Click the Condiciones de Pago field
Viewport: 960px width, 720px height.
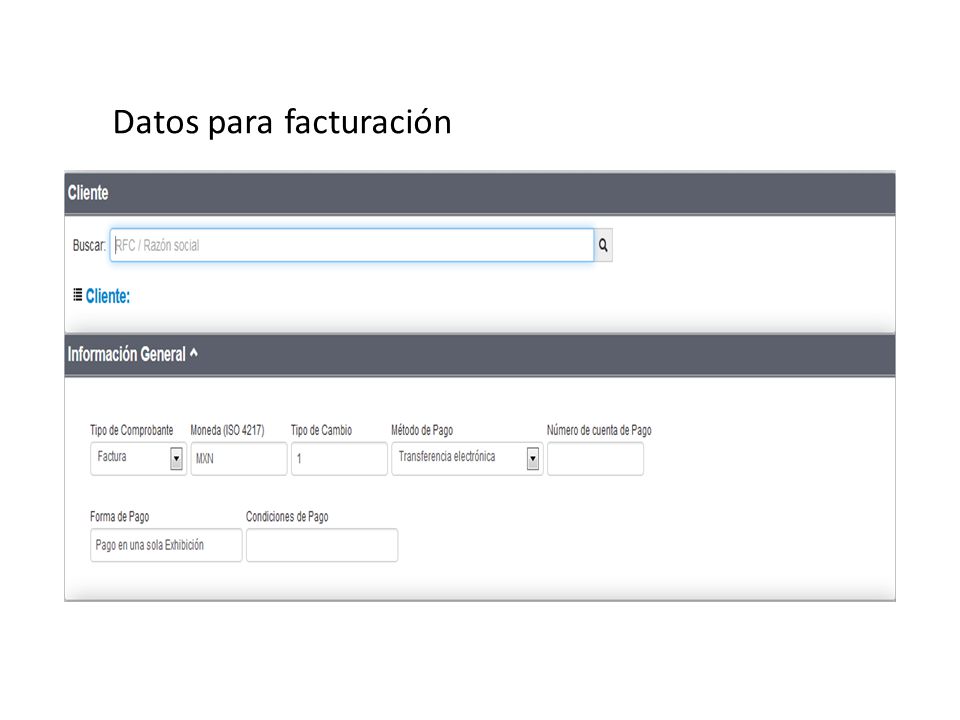322,545
